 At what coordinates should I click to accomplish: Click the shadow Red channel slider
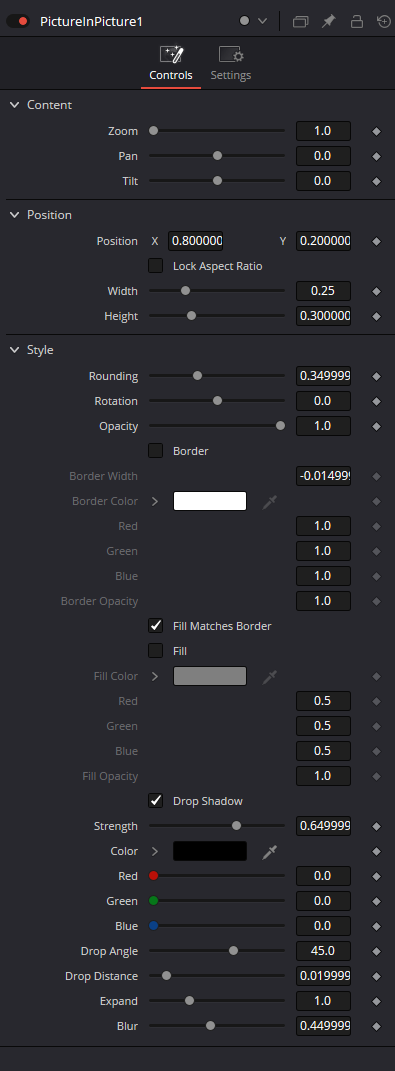(217, 876)
